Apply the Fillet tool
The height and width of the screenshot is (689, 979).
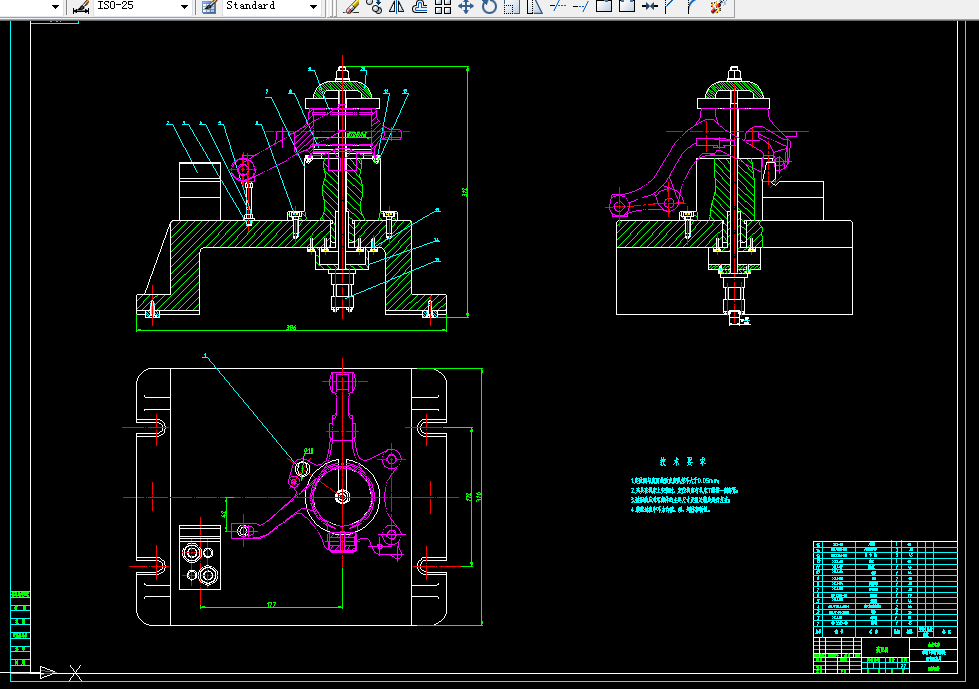tap(692, 7)
